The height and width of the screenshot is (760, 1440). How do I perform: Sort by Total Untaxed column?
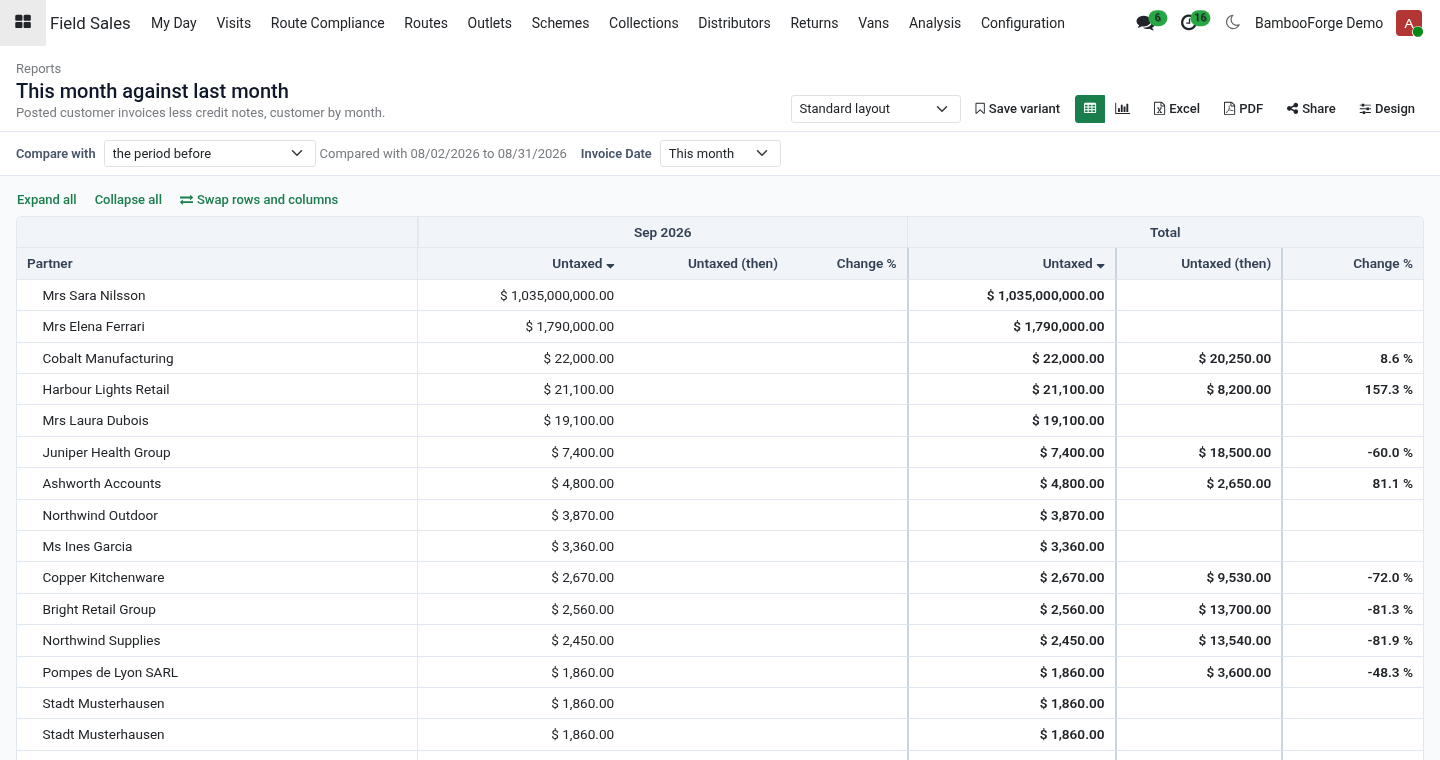(1073, 264)
